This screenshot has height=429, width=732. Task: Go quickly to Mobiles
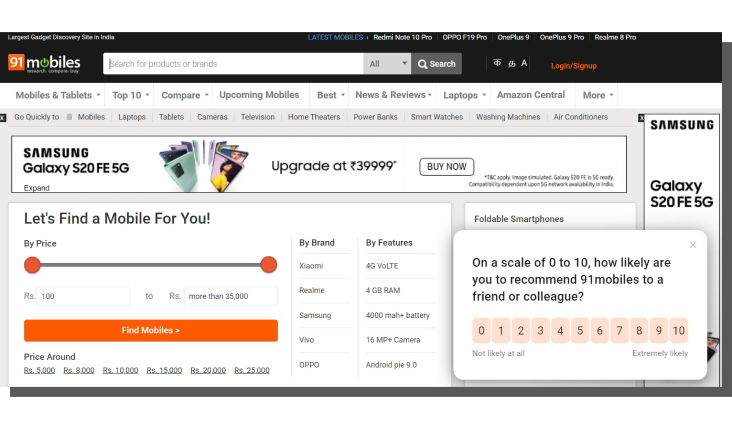coord(91,117)
